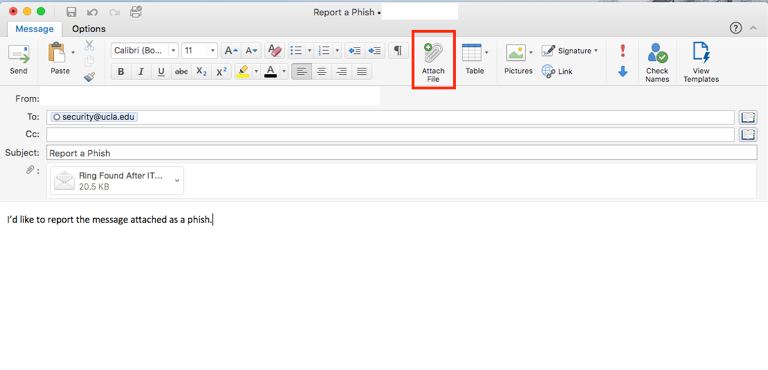Decrease font size with smaller A
Viewport: 768px width, 370px height.
coord(251,50)
